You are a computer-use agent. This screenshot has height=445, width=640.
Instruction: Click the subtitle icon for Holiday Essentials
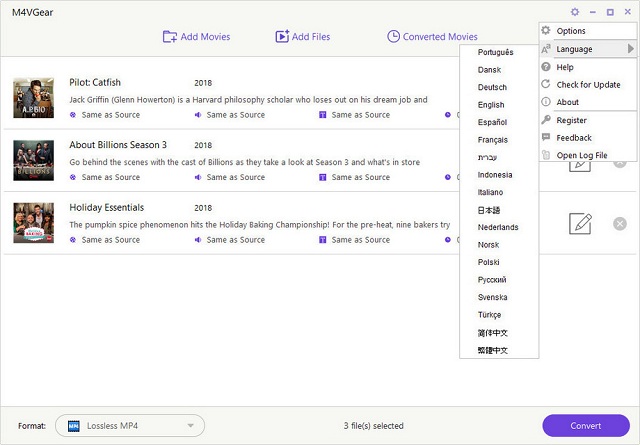click(x=322, y=240)
